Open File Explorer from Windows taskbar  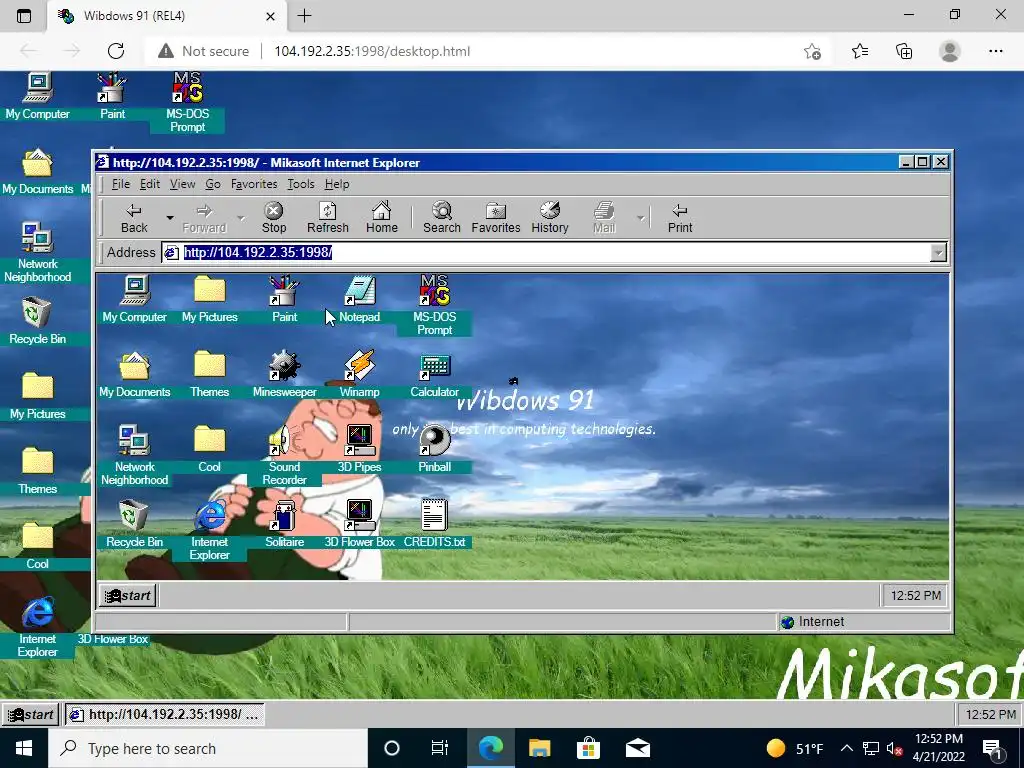point(539,748)
